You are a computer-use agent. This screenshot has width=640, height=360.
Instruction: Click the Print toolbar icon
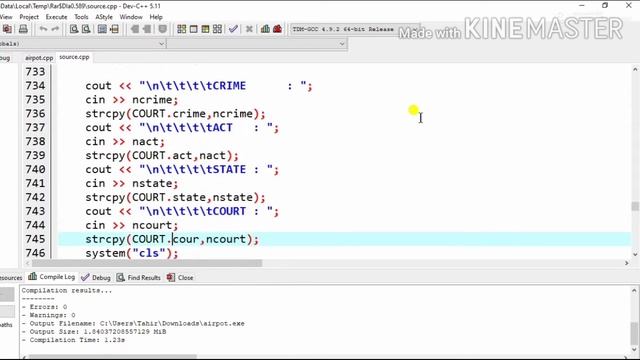(x=23, y=29)
